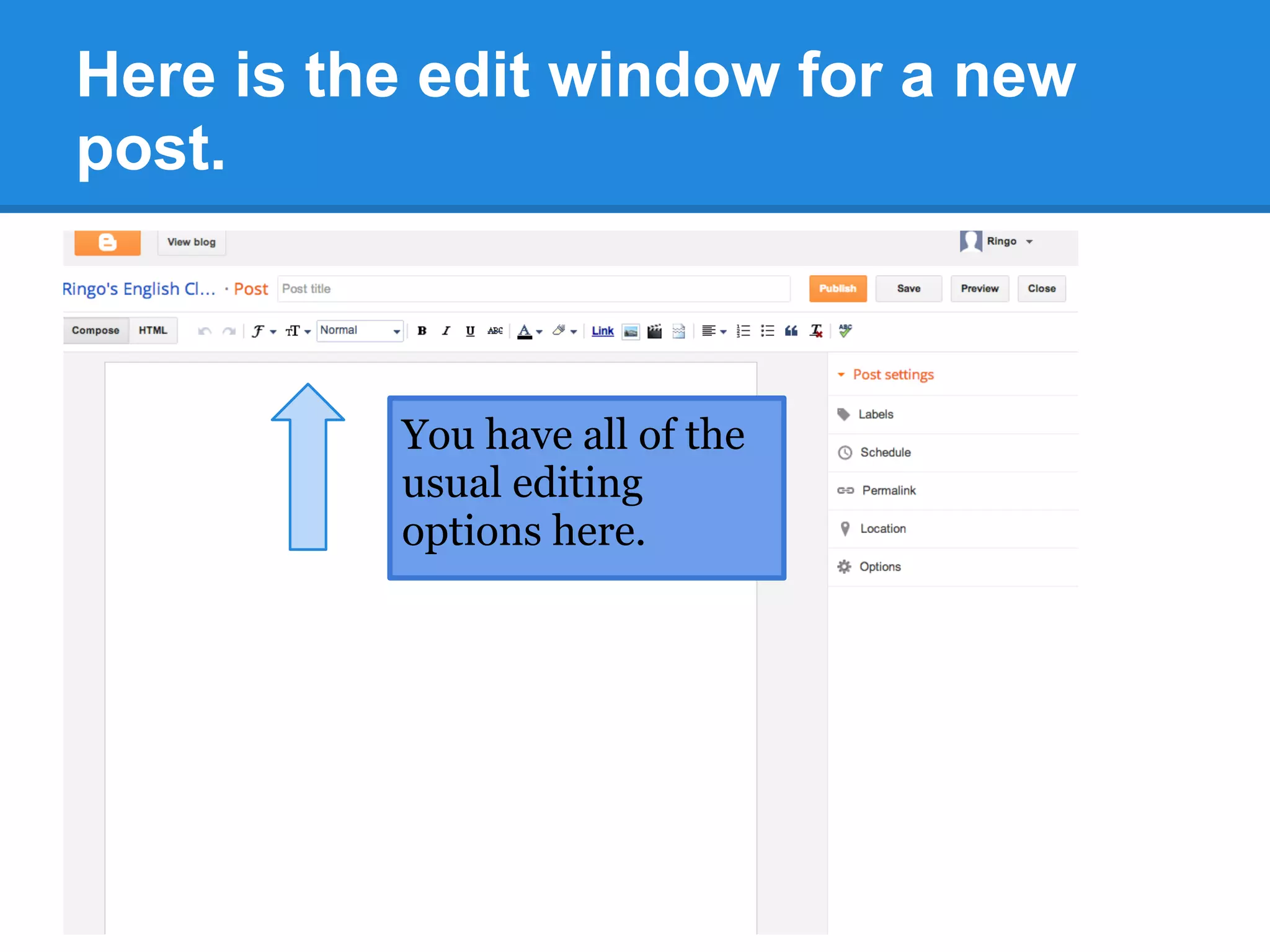Screen dimensions: 1270x952
Task: Open the text background highlight color picker
Action: 564,331
